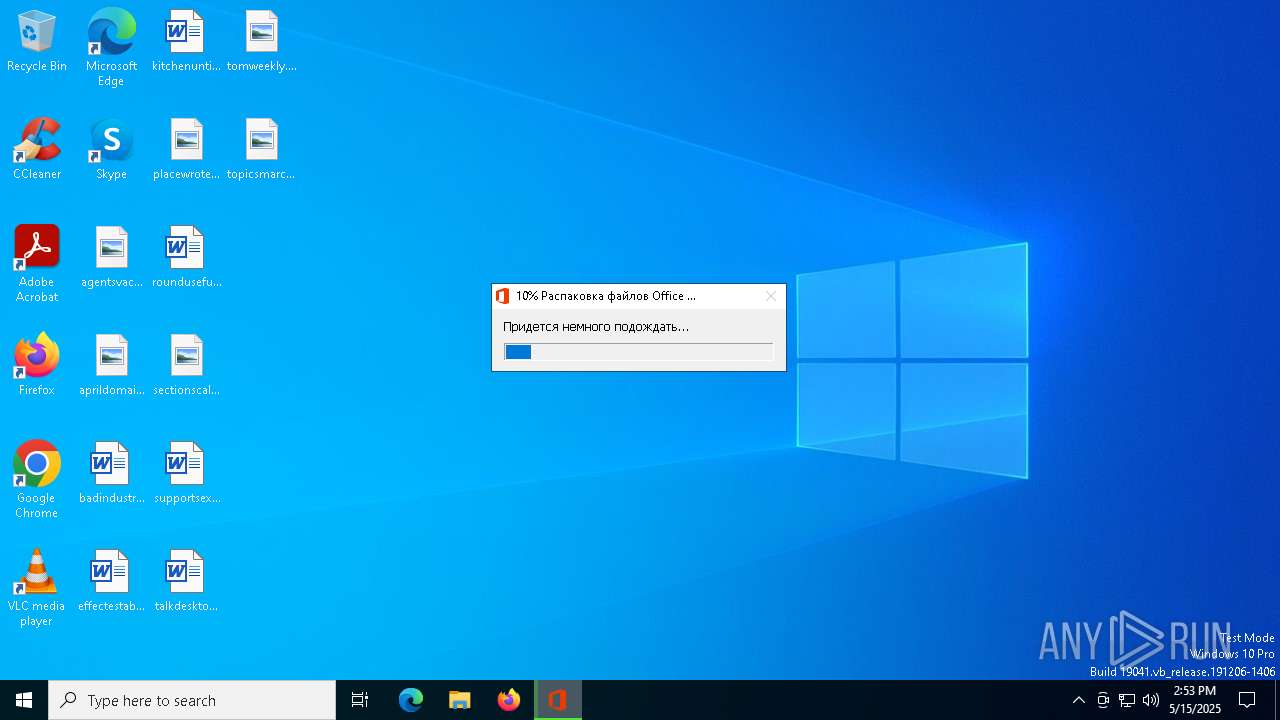
Task: Open the clock showing 2:53 PM
Action: tap(1194, 700)
